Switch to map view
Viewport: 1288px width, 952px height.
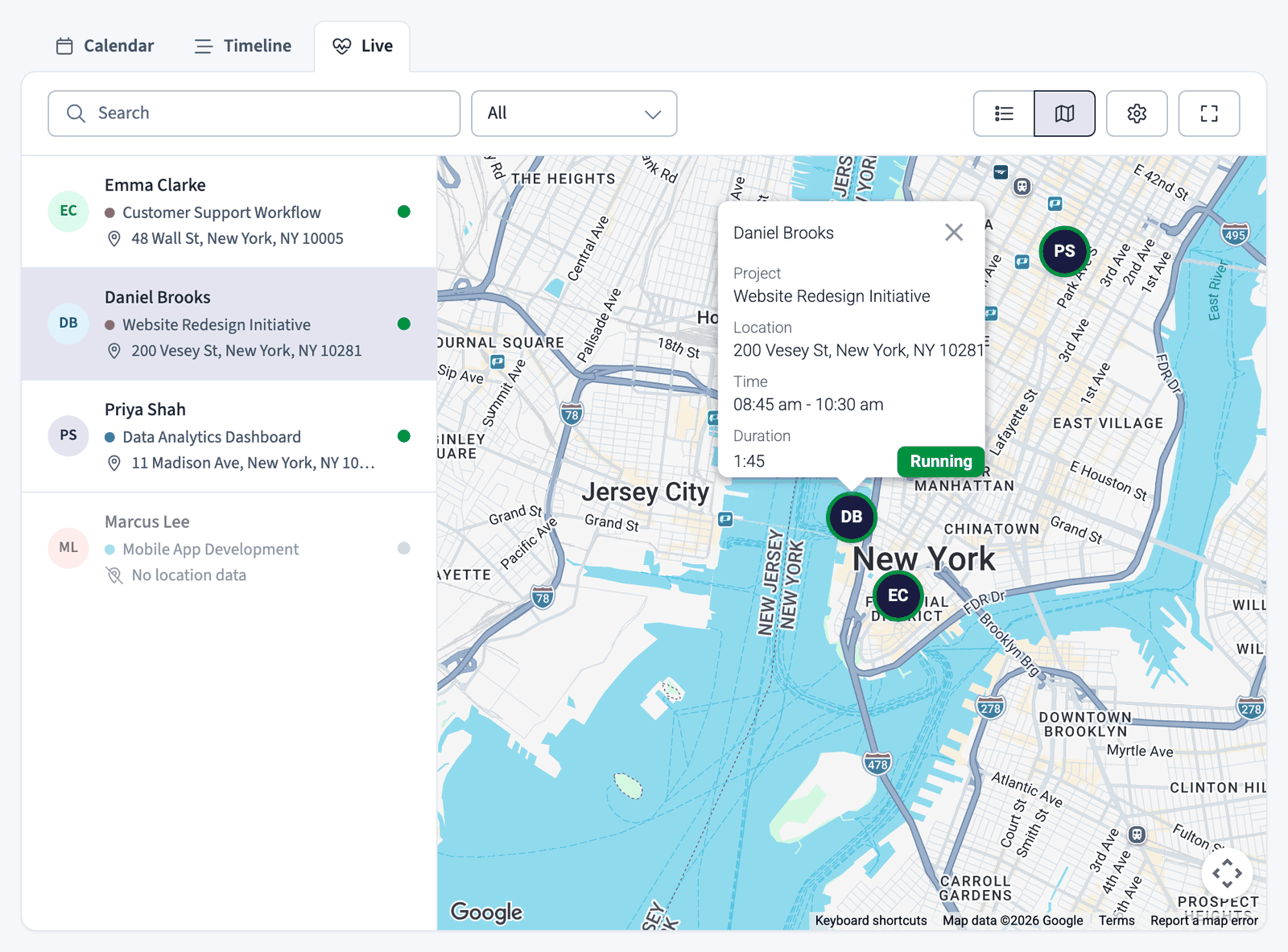pos(1064,113)
